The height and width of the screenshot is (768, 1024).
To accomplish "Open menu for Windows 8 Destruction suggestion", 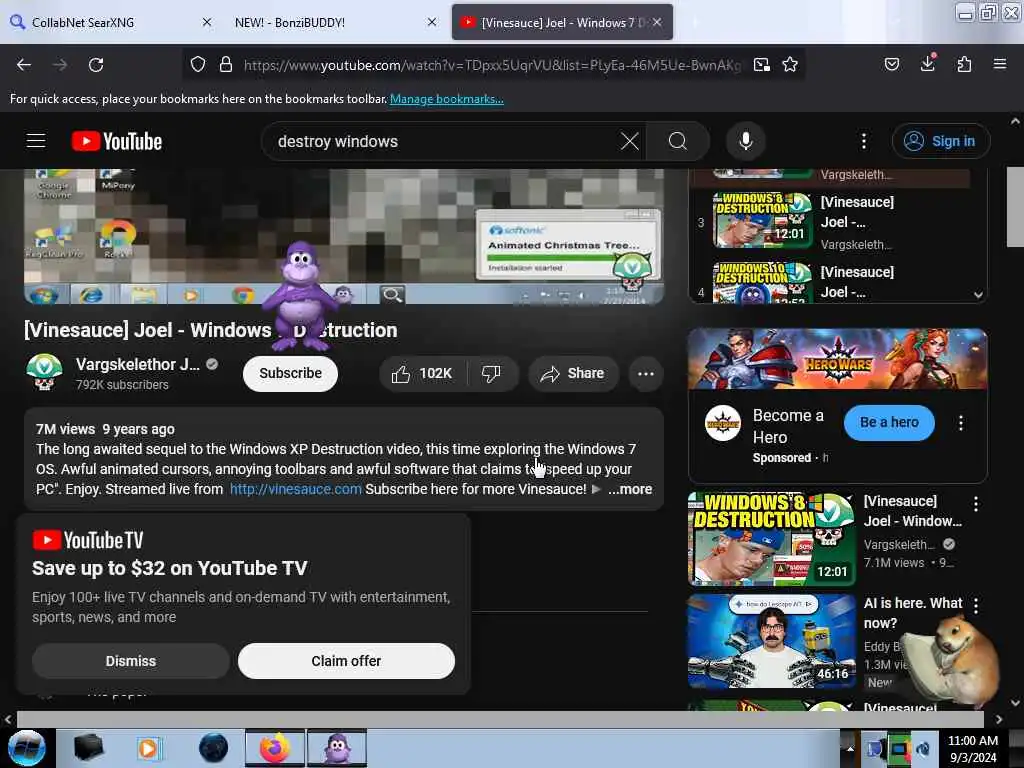I will [976, 504].
